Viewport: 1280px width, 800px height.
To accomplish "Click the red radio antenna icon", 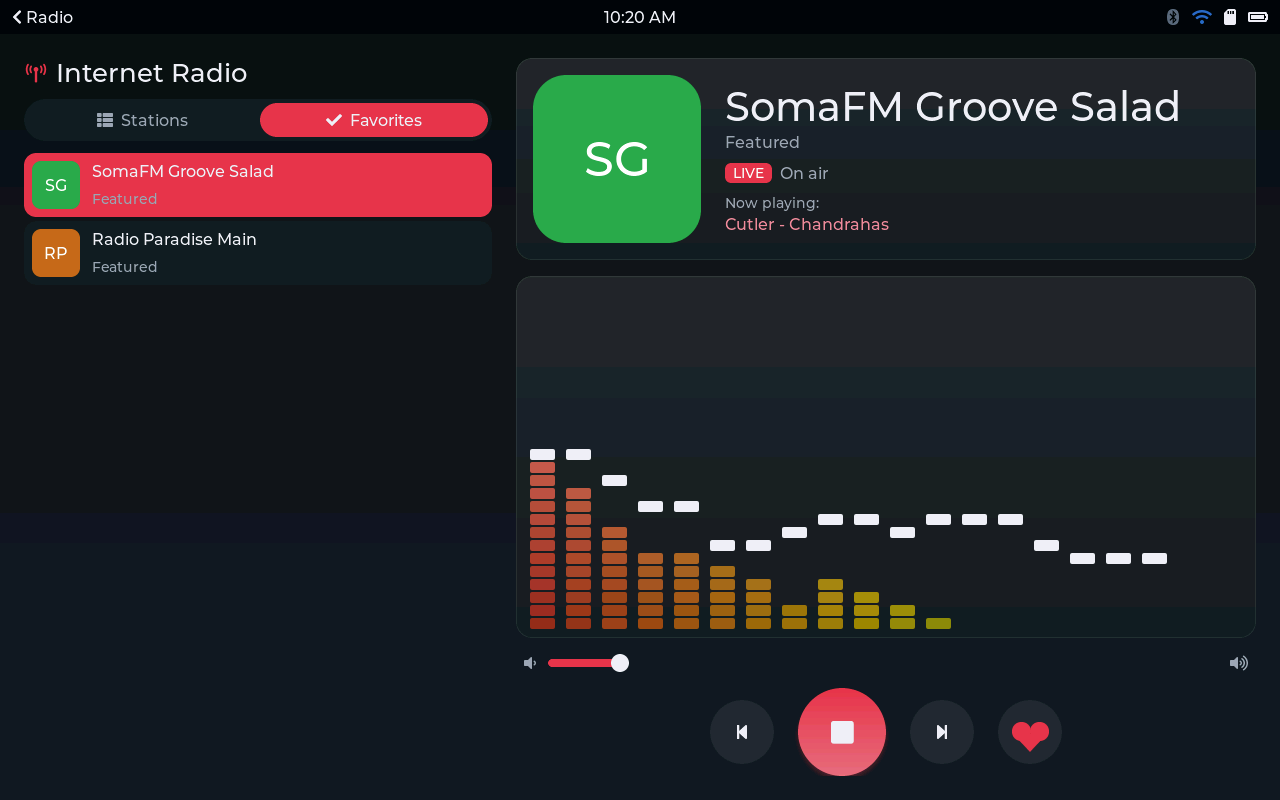I will (36, 73).
